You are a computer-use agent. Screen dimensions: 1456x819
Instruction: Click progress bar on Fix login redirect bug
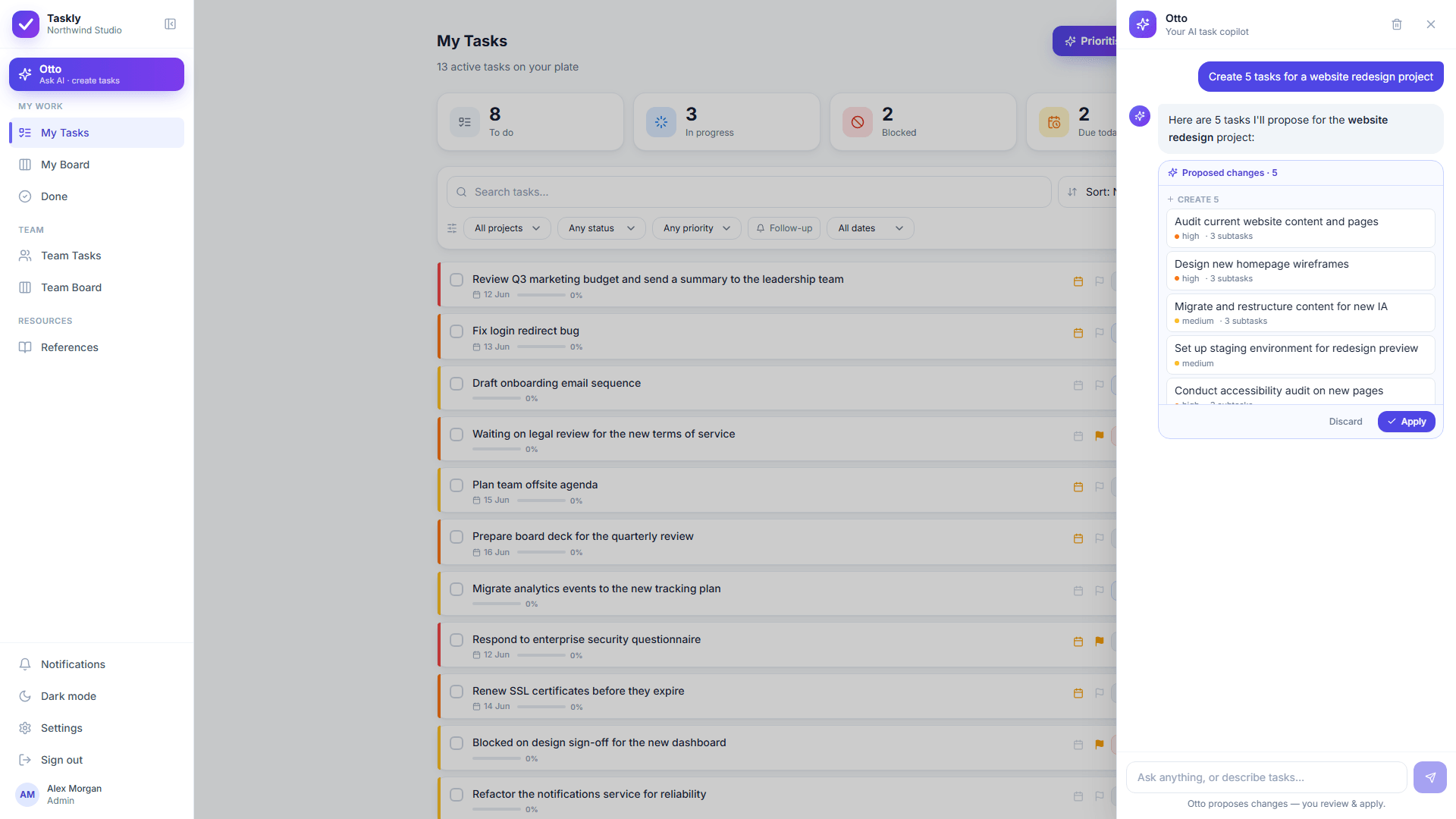point(541,347)
